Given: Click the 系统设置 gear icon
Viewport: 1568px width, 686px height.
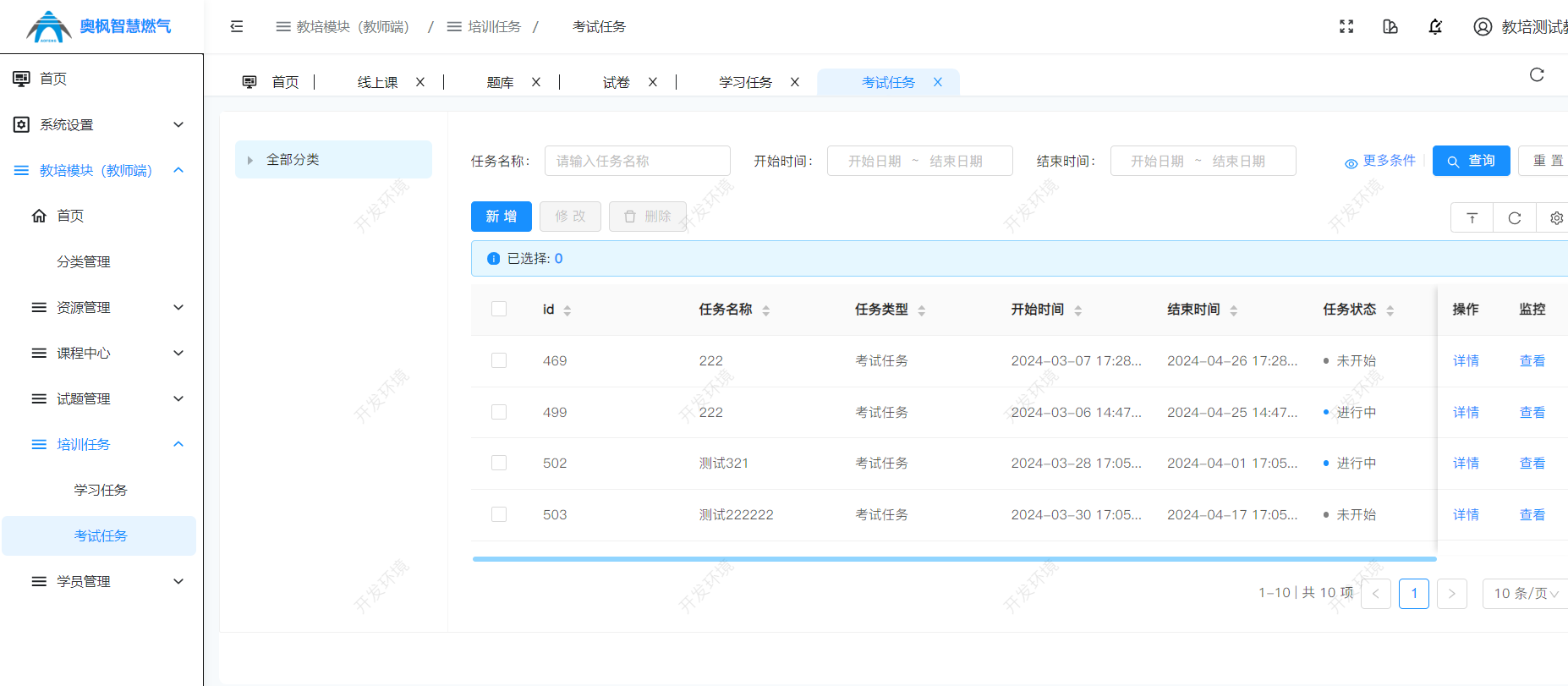Looking at the screenshot, I should (21, 124).
